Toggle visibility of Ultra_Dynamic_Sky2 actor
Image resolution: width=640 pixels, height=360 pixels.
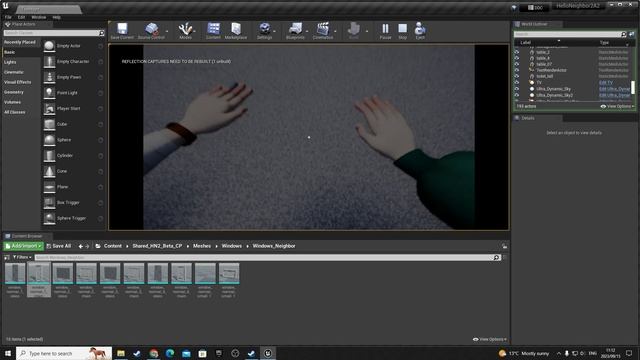tap(517, 95)
